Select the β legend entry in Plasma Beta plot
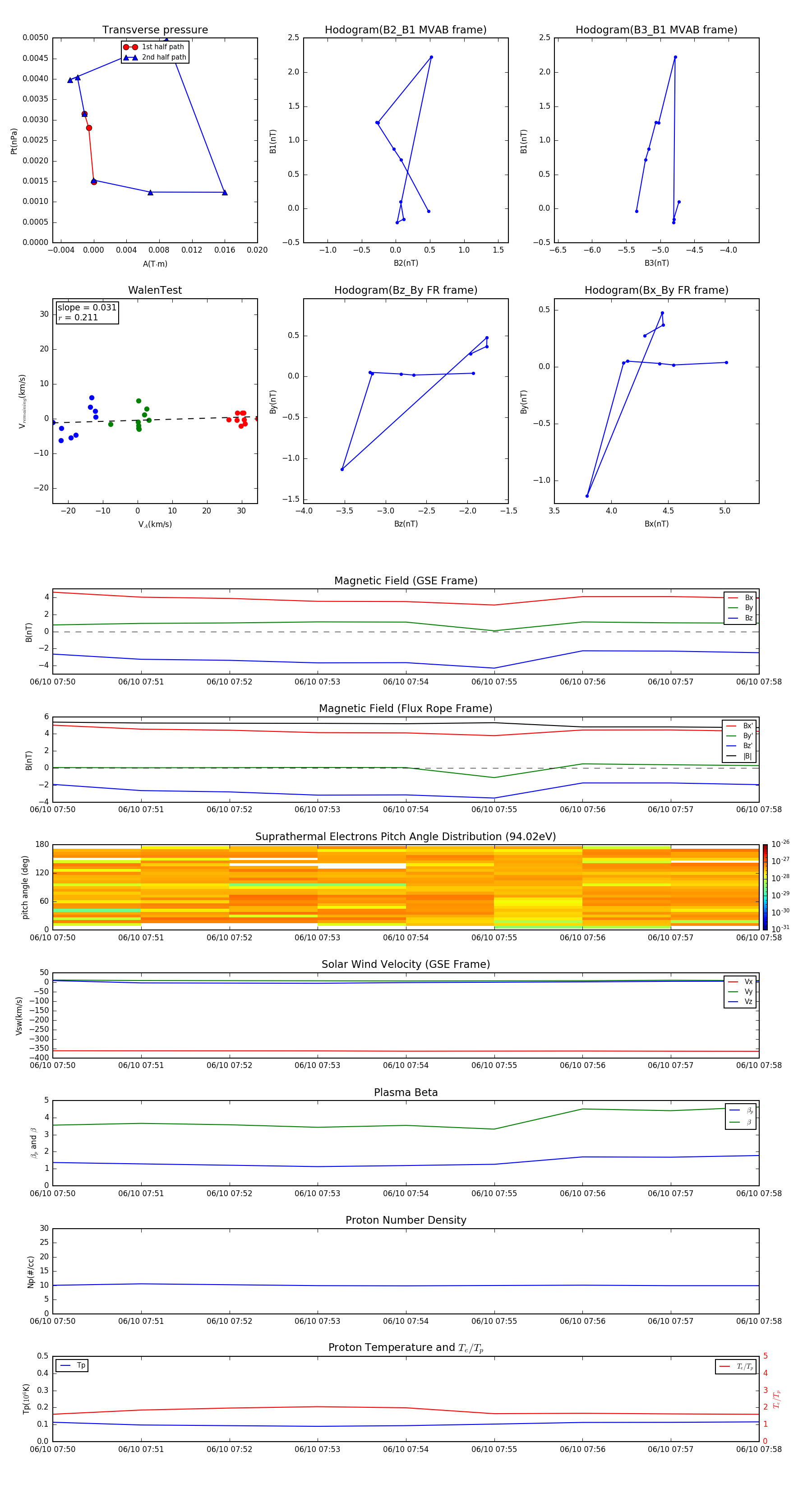This screenshot has height=1489, width=812. (x=741, y=1122)
